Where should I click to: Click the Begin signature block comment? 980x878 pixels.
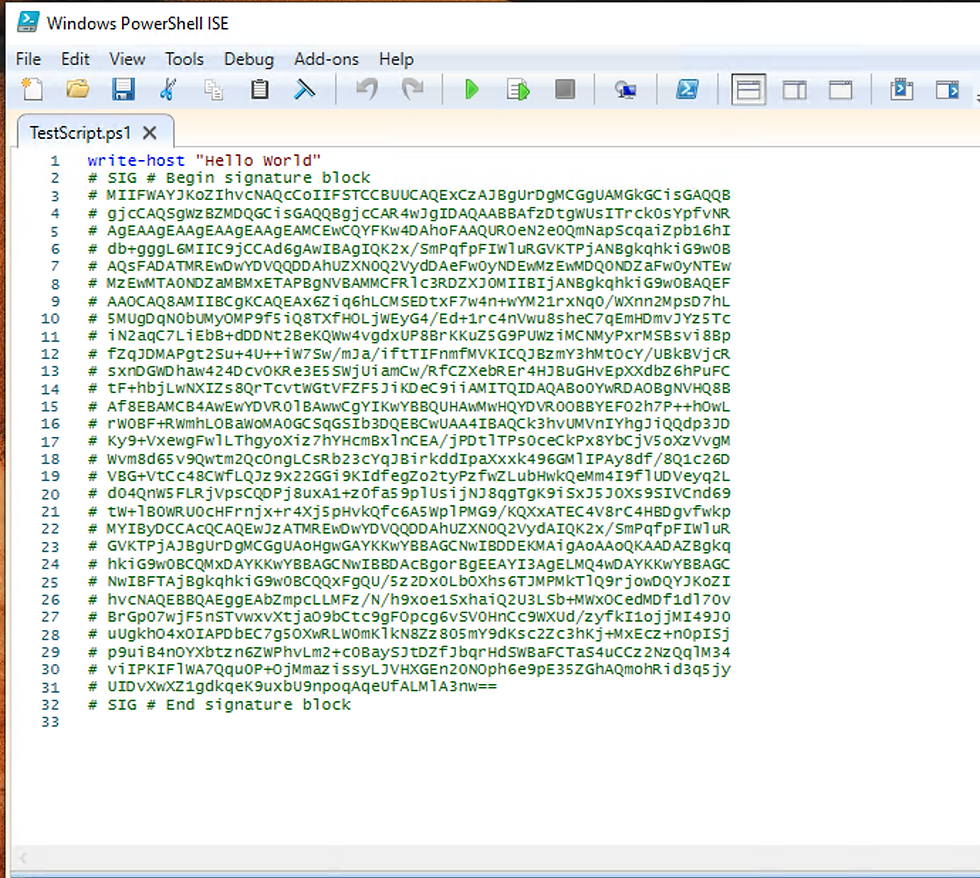[229, 178]
